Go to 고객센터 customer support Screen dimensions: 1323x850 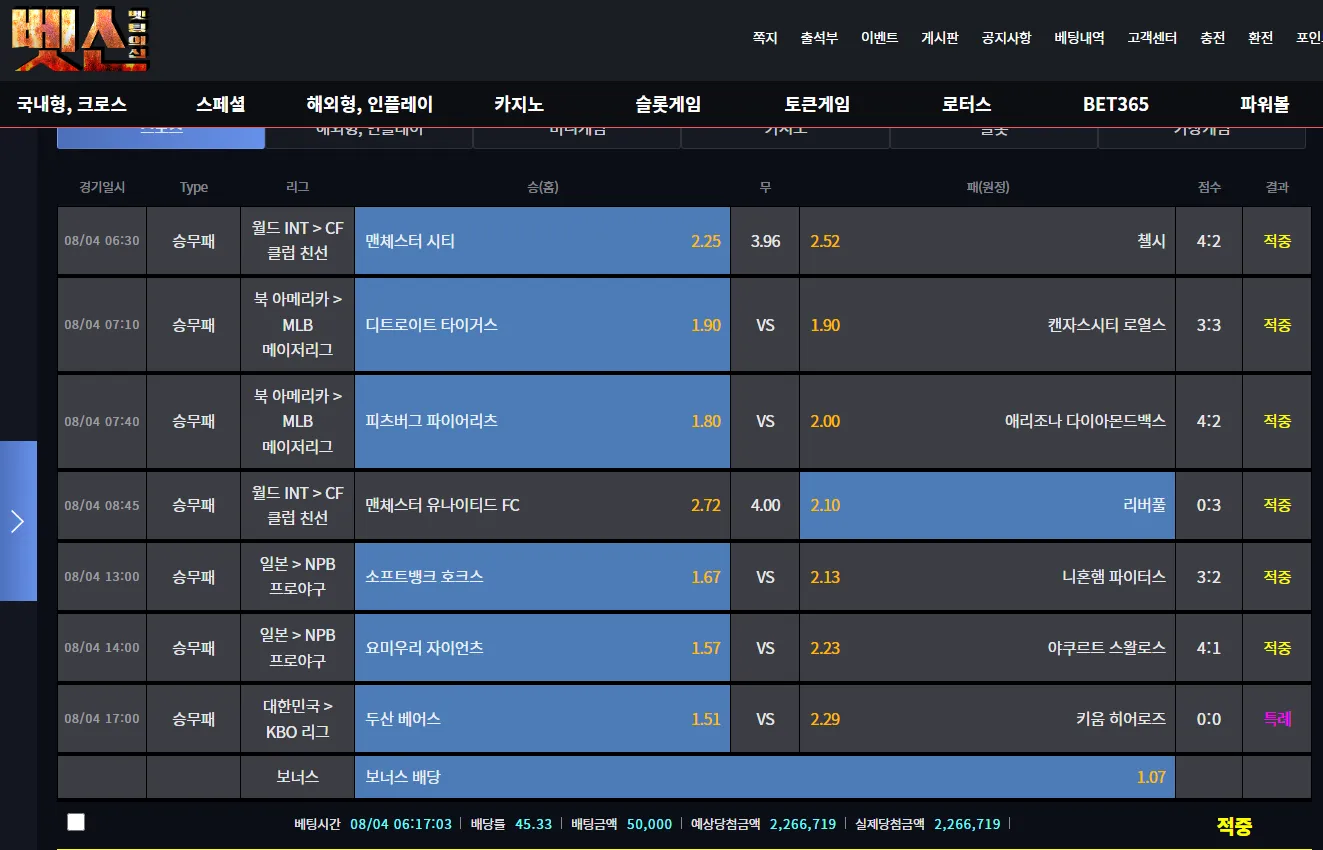[x=1152, y=38]
